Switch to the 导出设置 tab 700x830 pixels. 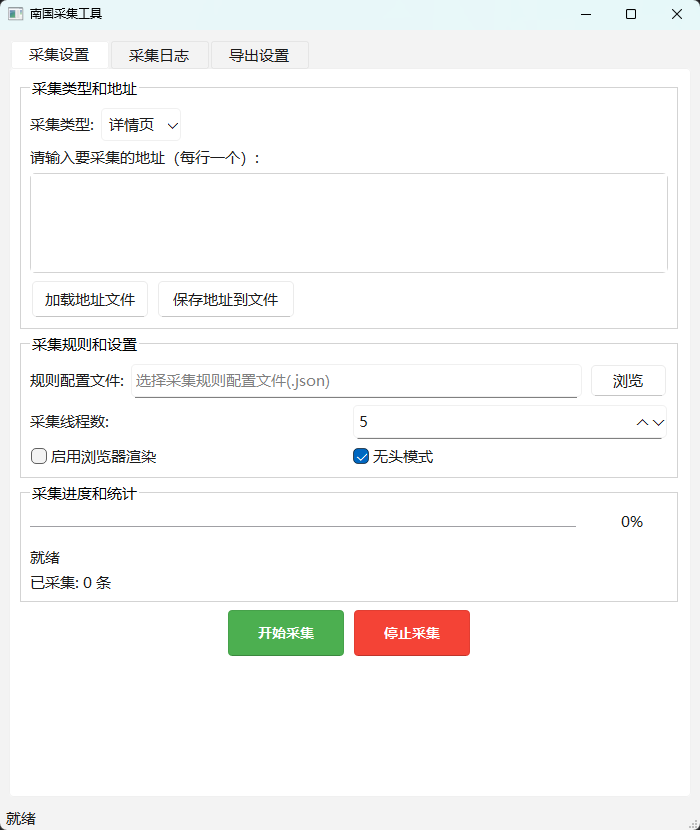[259, 55]
